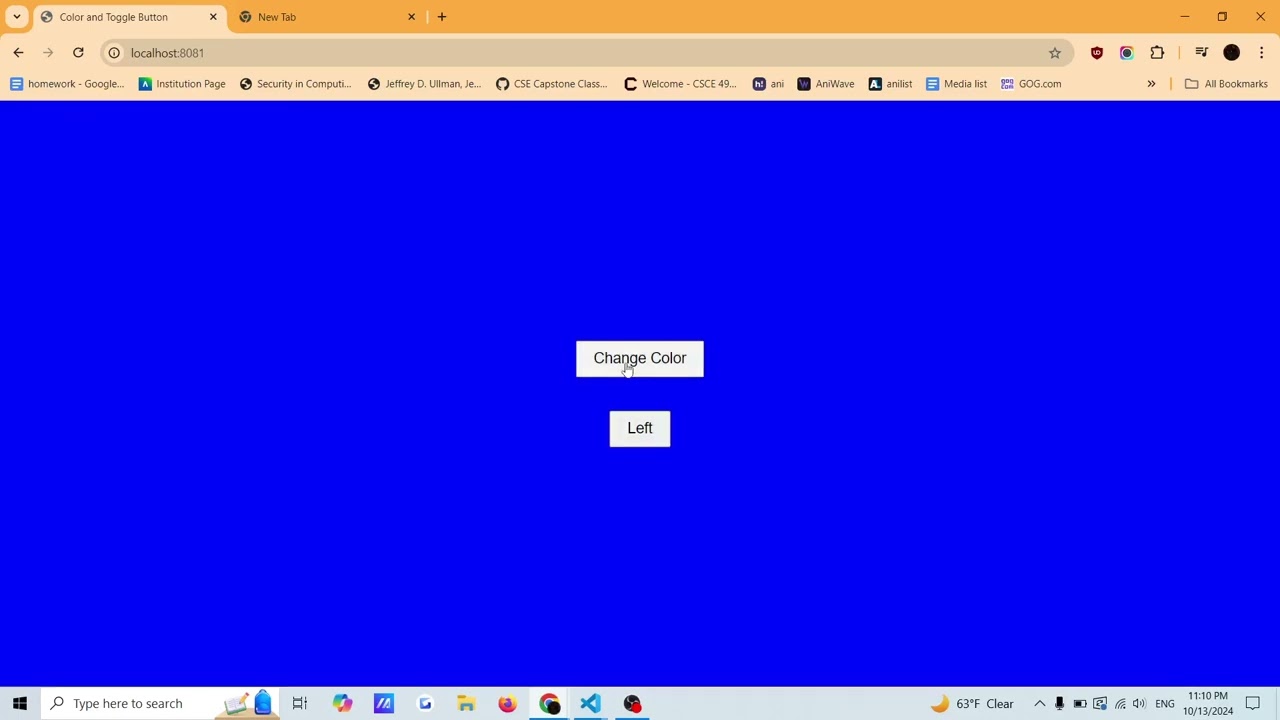This screenshot has height=720, width=1280.
Task: Show hidden system tray icons
Action: coord(1040,704)
